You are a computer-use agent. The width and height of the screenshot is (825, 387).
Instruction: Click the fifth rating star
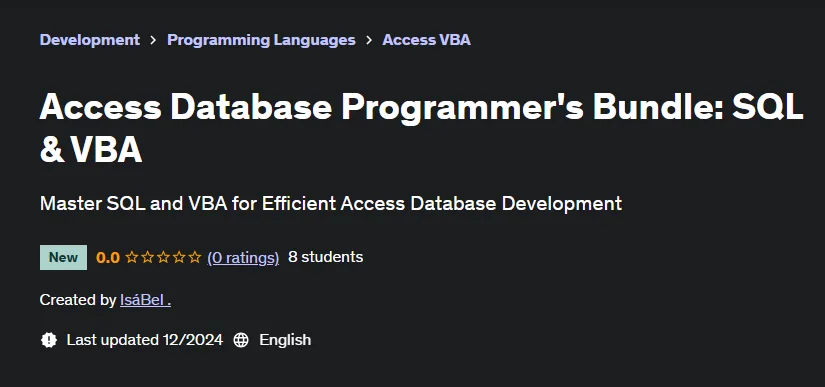195,257
